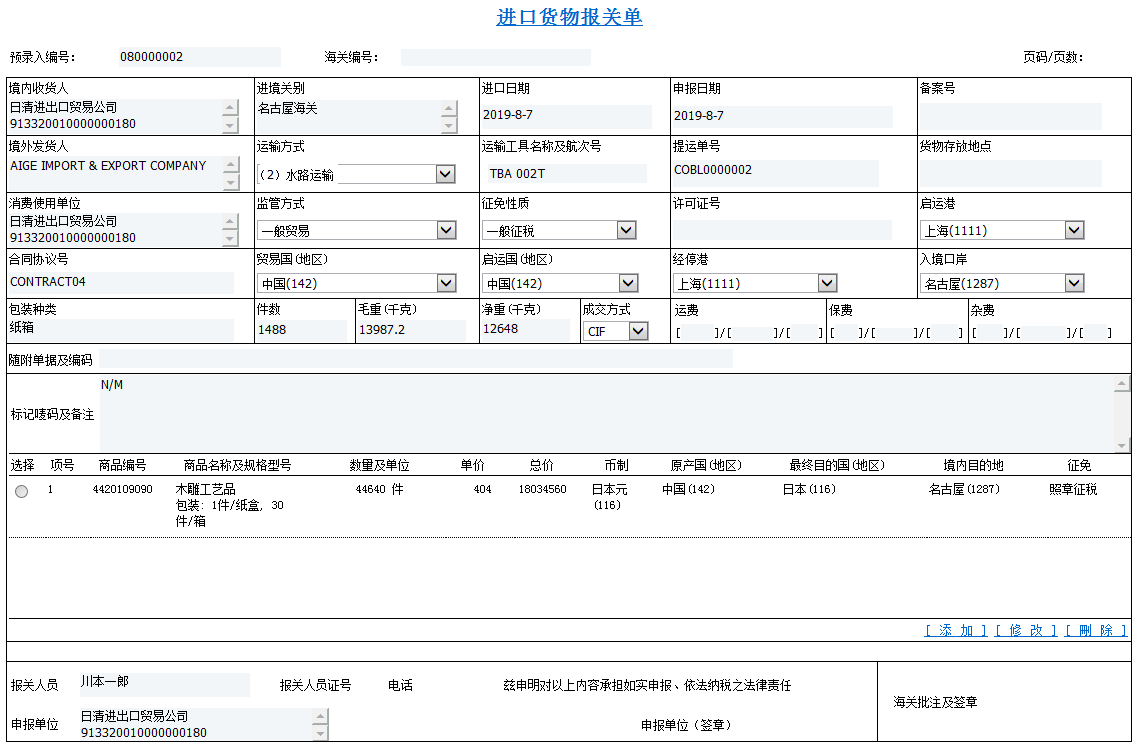Click the 修改 link

tap(1025, 630)
